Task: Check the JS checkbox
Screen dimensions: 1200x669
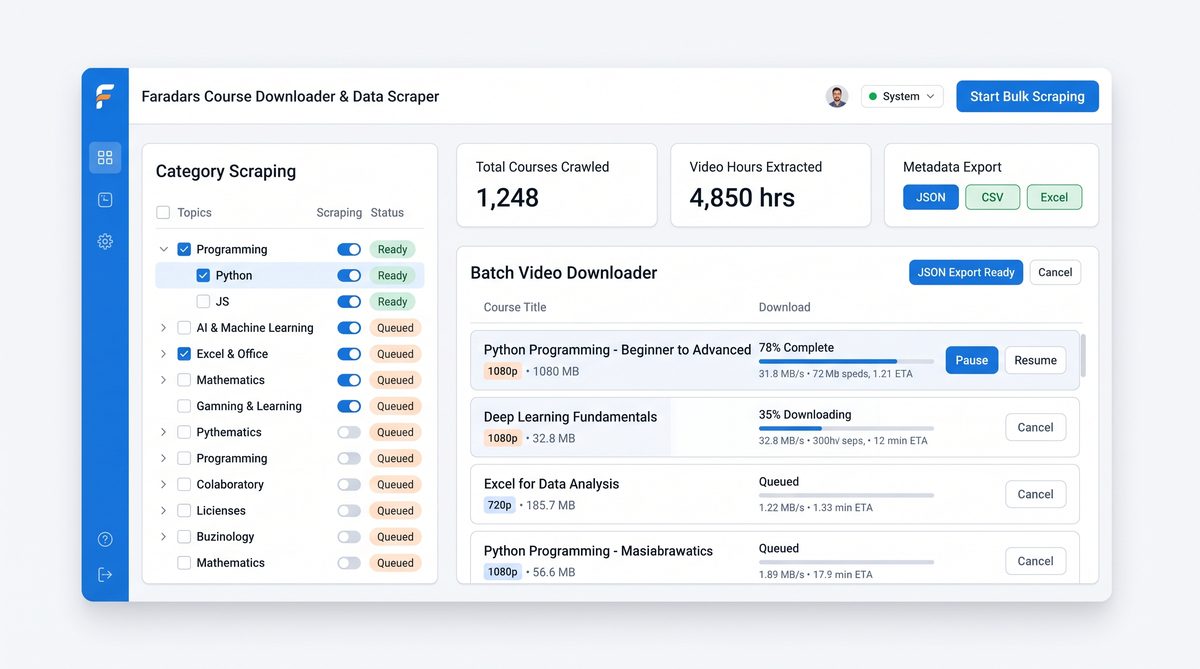Action: pos(203,301)
